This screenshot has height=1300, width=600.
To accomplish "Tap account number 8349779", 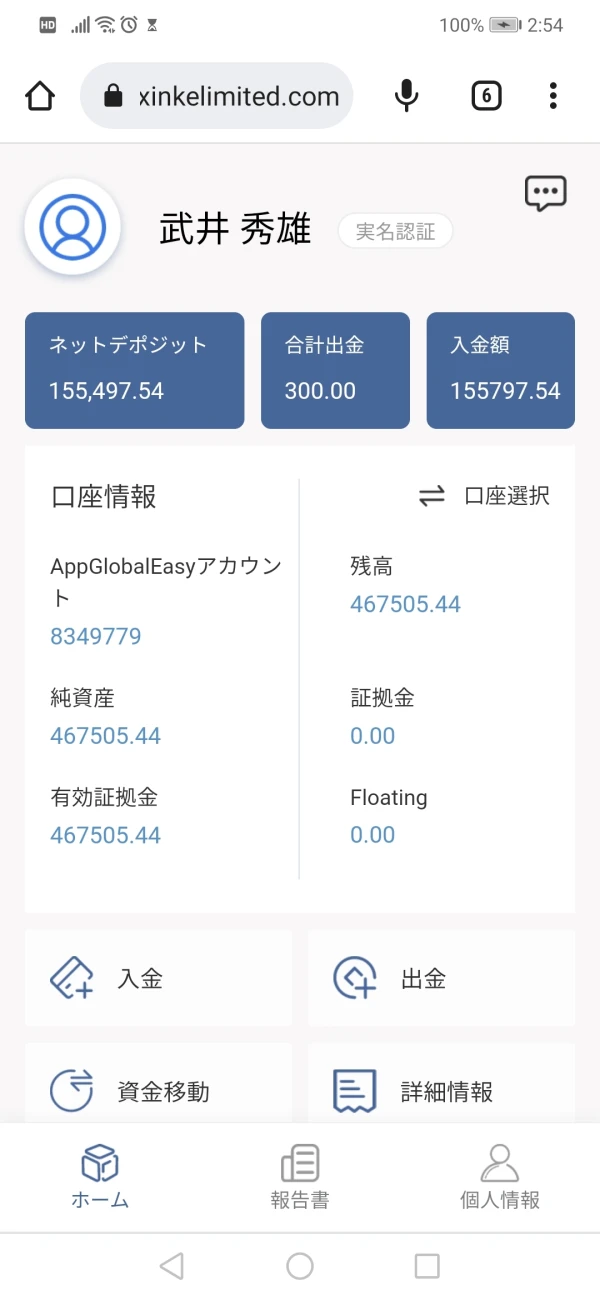I will pos(96,636).
